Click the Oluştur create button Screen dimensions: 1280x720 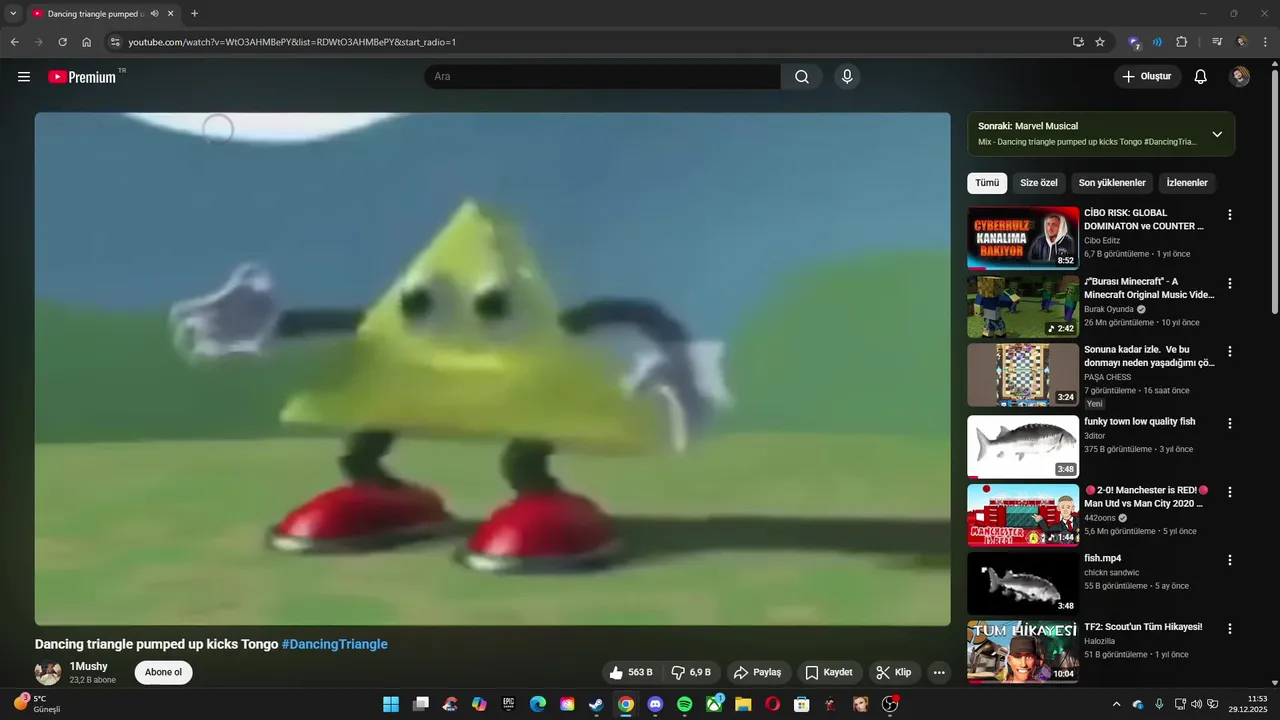pyautogui.click(x=1148, y=77)
